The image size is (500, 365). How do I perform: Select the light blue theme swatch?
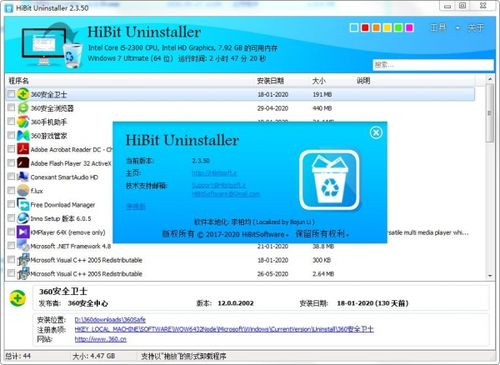click(x=354, y=28)
